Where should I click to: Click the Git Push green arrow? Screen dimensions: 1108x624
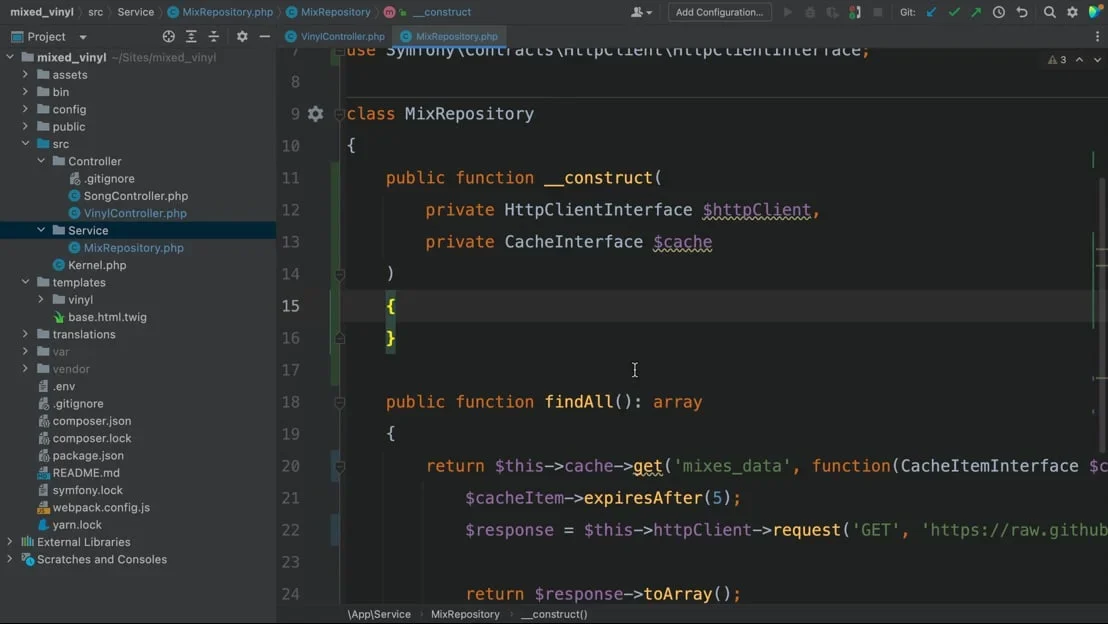(x=976, y=12)
